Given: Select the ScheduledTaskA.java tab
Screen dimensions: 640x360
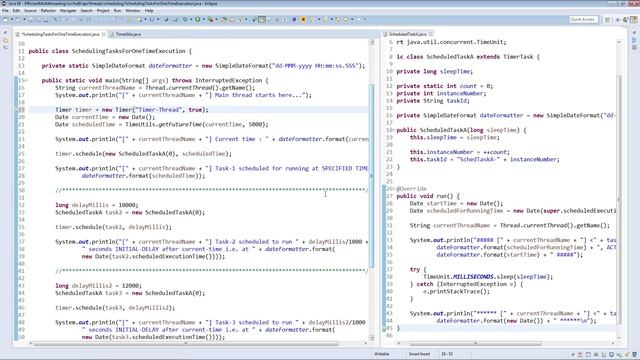Looking at the screenshot, I should click(x=407, y=34).
